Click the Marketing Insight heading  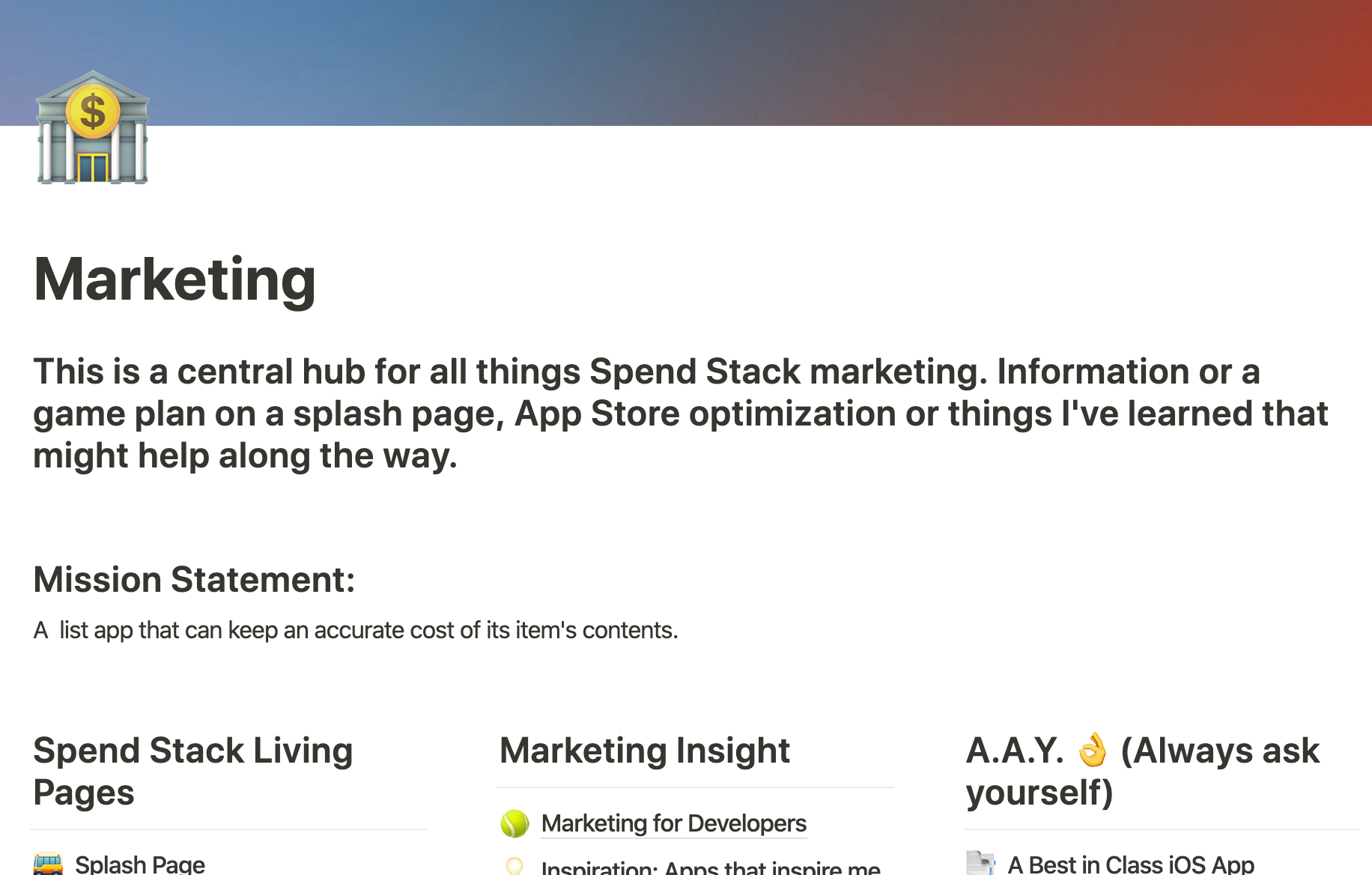tap(644, 751)
